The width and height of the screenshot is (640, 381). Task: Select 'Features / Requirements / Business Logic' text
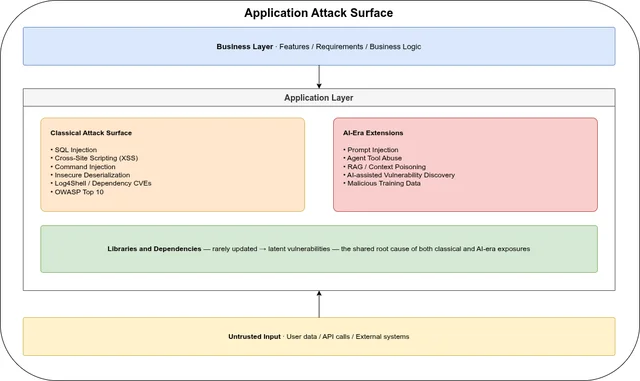tap(350, 47)
